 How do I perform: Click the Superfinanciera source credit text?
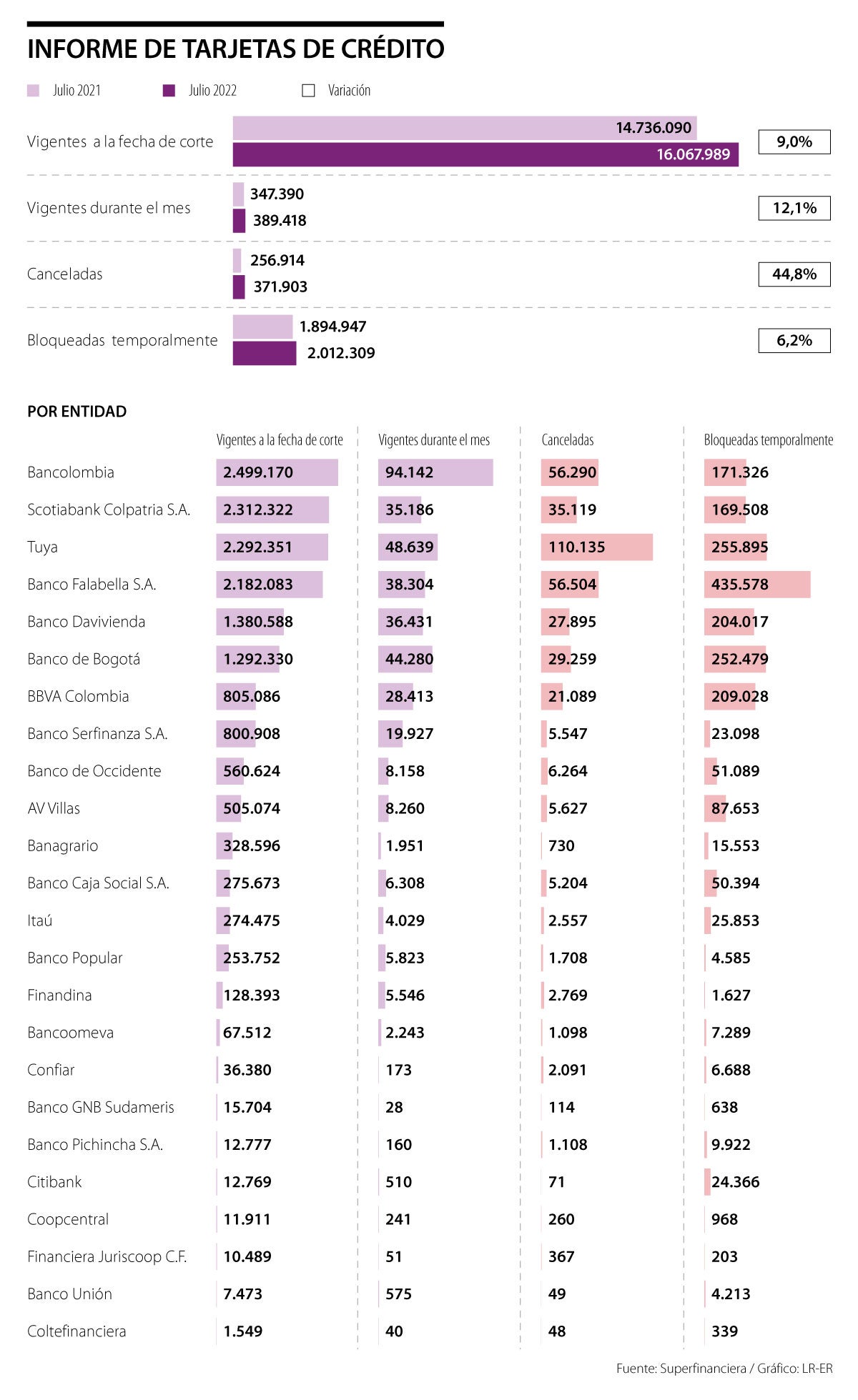click(x=702, y=1369)
